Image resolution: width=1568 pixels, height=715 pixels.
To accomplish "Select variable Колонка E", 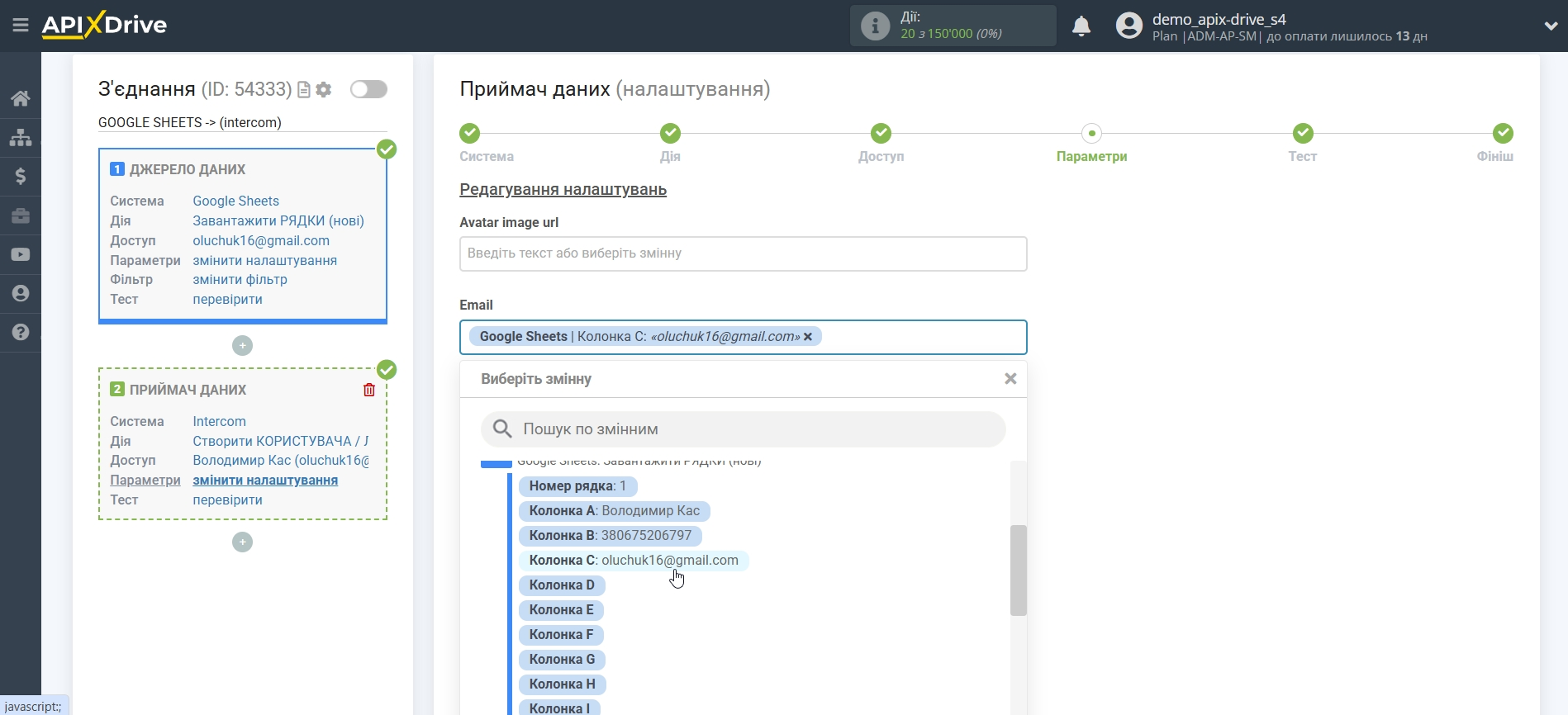I will pos(561,610).
